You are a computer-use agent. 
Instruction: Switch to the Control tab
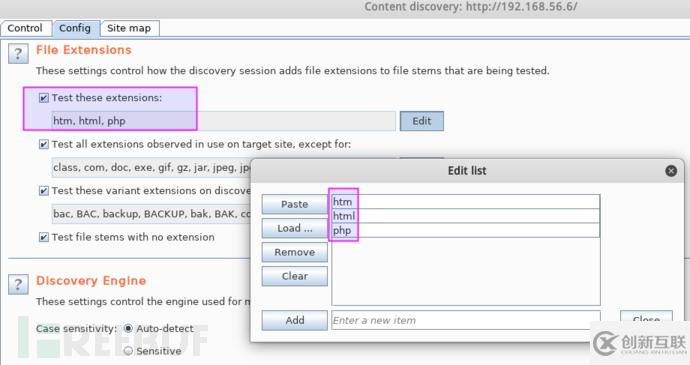(25, 28)
